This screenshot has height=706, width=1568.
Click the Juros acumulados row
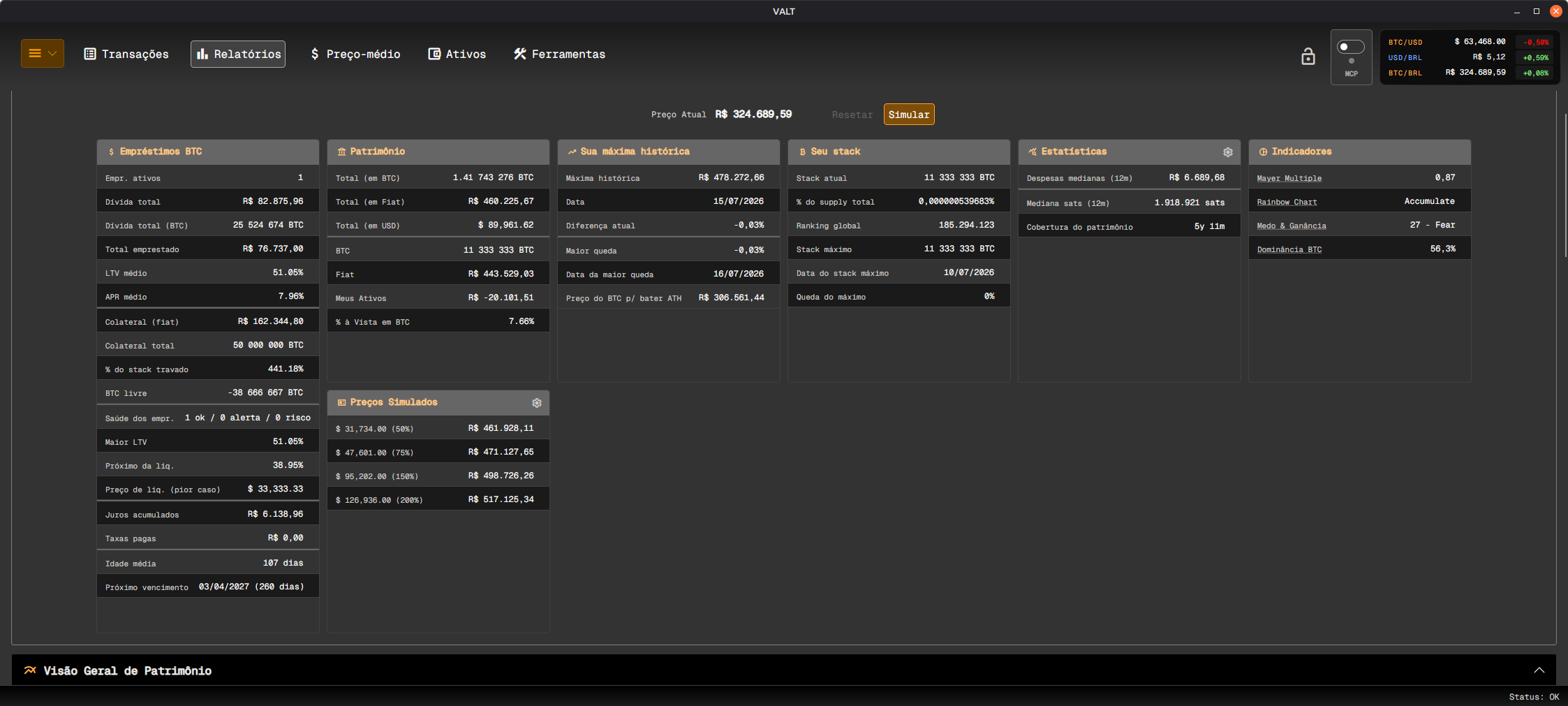click(208, 514)
